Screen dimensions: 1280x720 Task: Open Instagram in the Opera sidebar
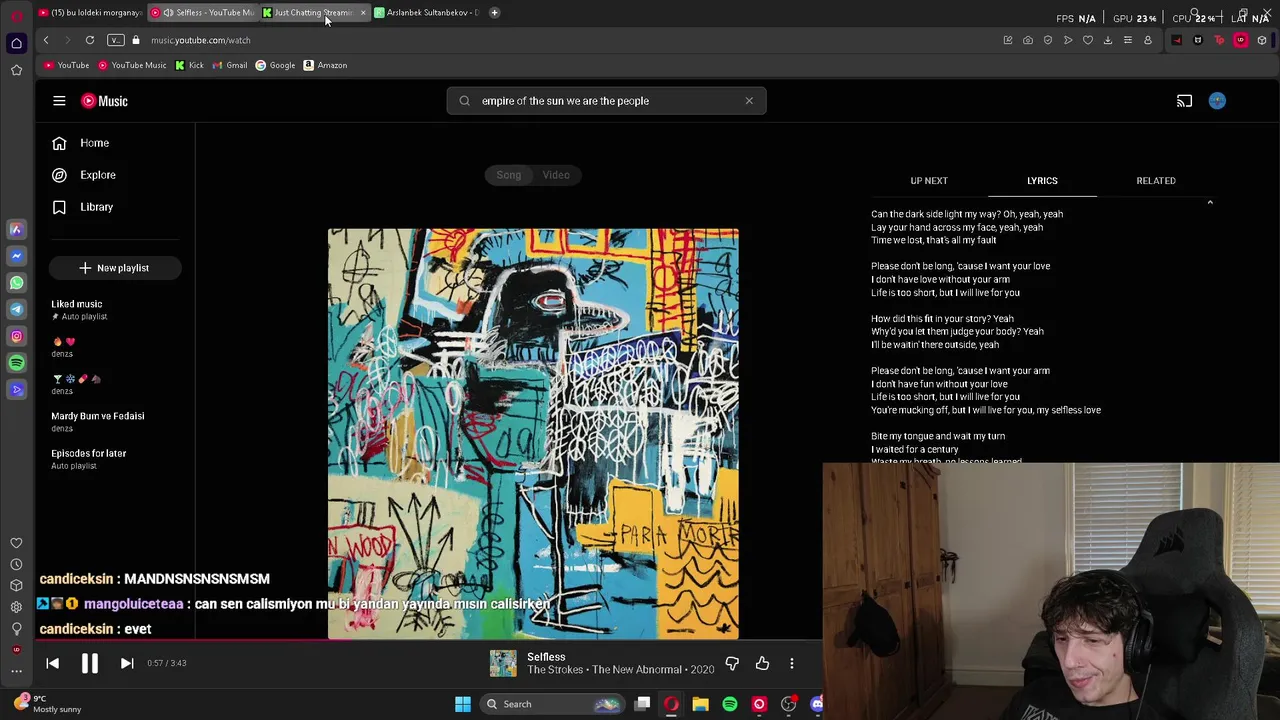pyautogui.click(x=16, y=337)
